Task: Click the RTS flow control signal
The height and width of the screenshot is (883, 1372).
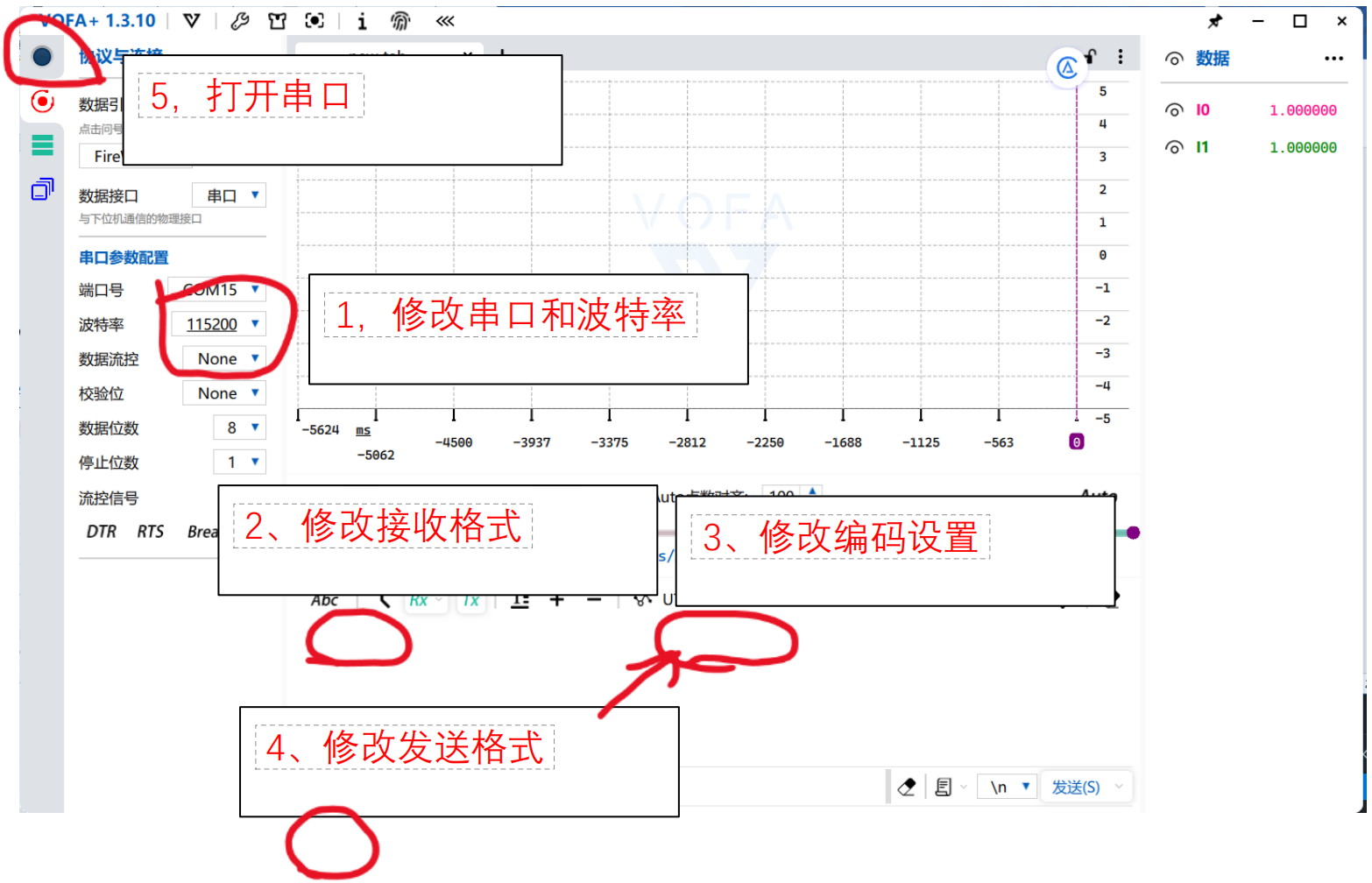Action: (x=150, y=532)
